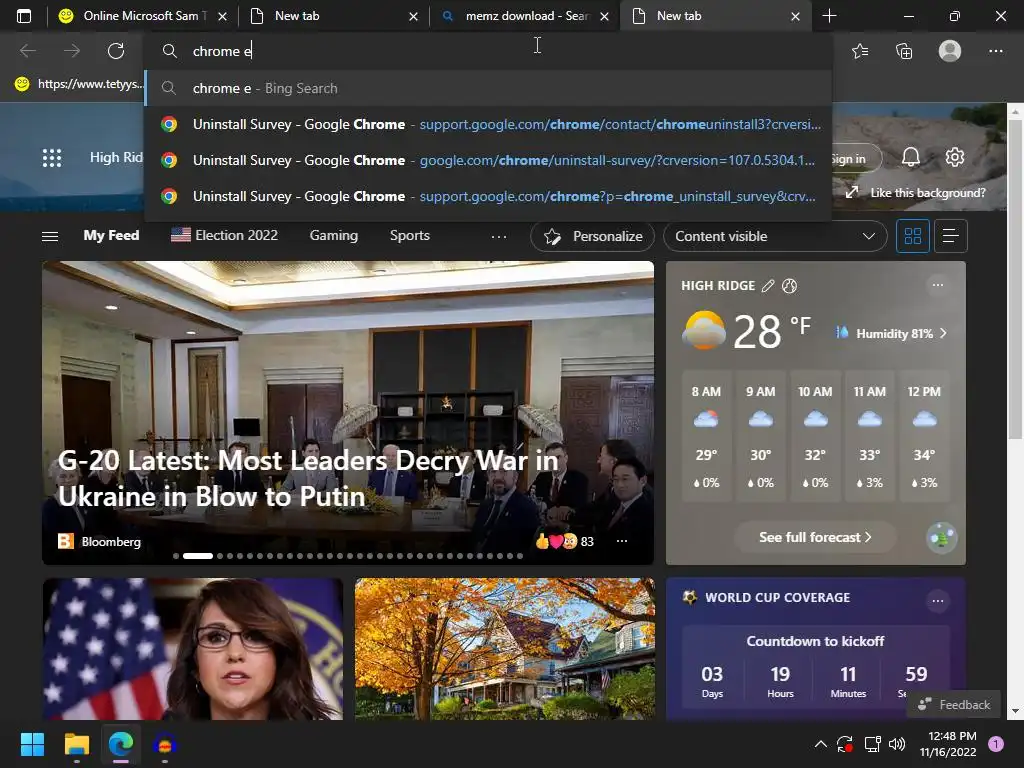Click the article reactions emoji count
This screenshot has height=768, width=1024.
click(564, 541)
